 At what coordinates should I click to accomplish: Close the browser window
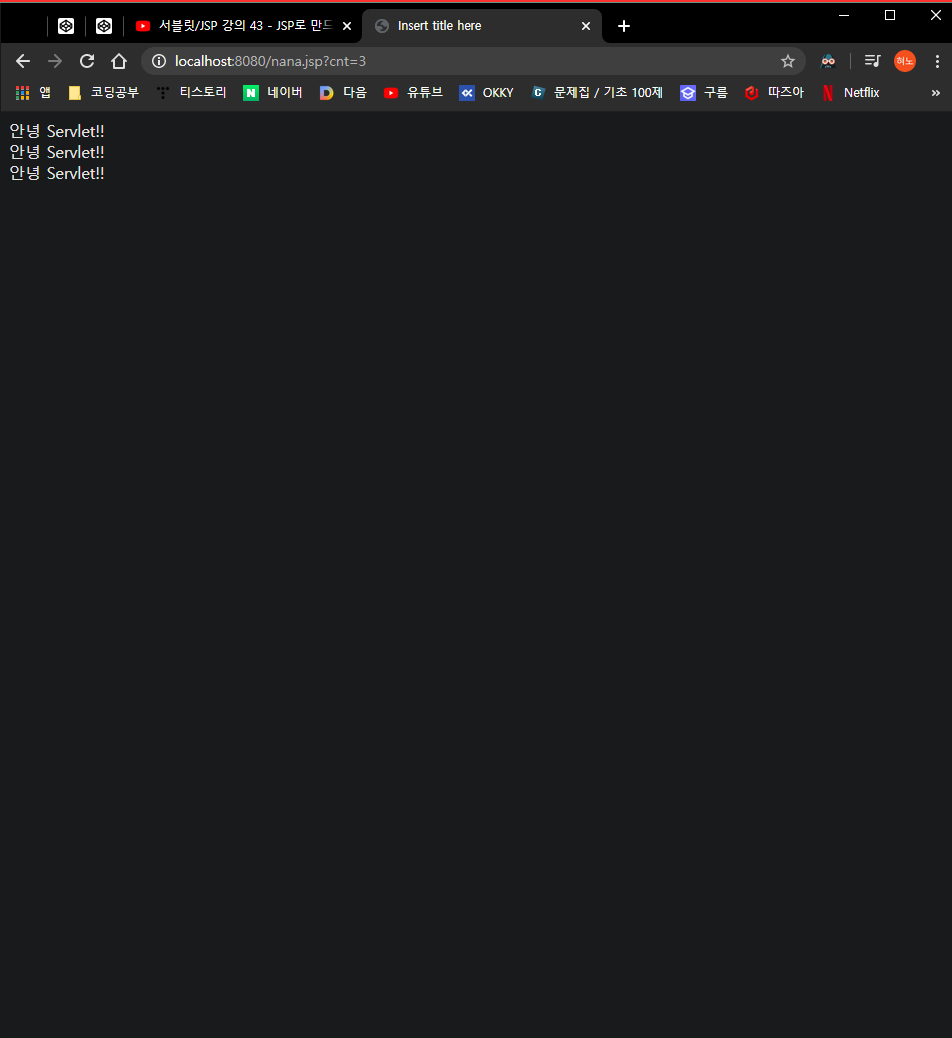point(935,15)
